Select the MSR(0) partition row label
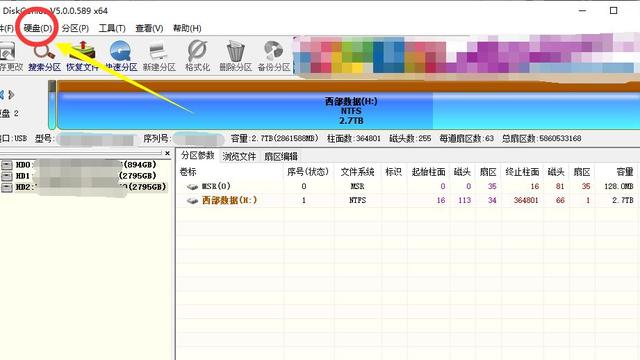The image size is (640, 360). point(216,187)
